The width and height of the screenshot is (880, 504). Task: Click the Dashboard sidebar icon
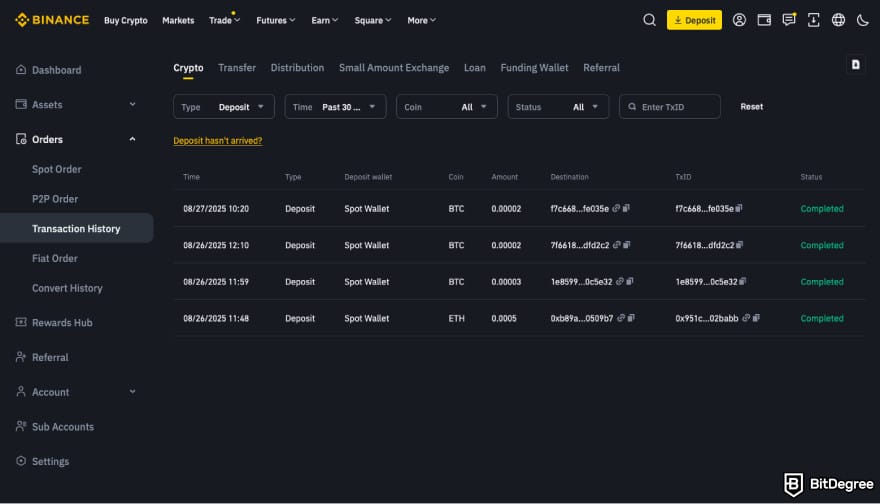point(21,70)
